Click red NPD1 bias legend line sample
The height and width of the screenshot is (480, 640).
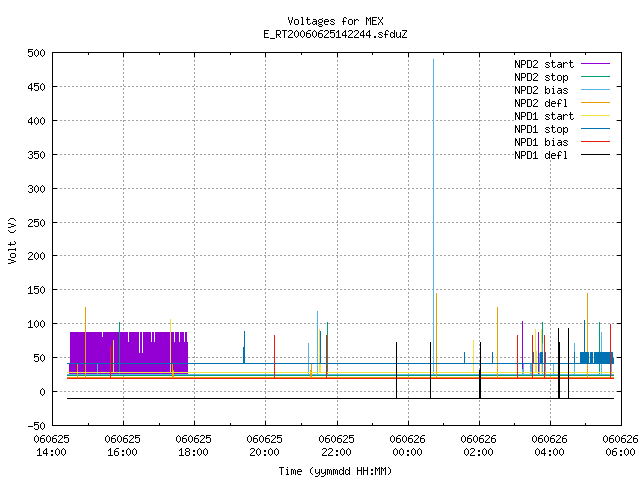coord(595,142)
